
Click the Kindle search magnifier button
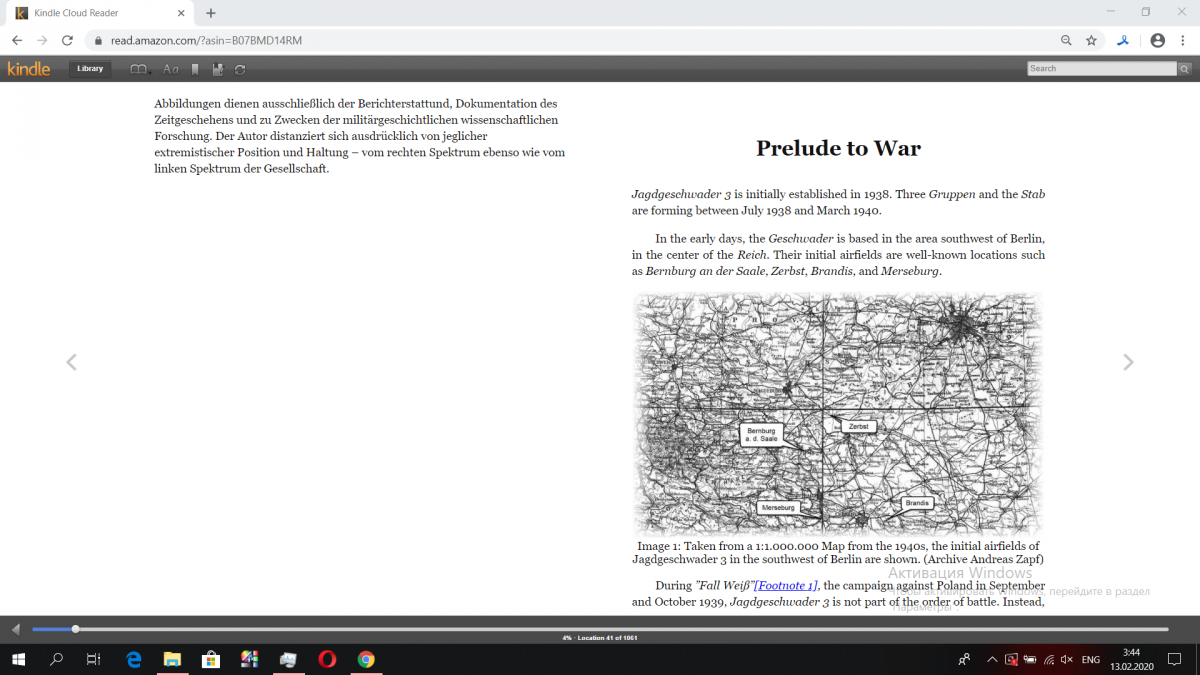tap(1184, 69)
